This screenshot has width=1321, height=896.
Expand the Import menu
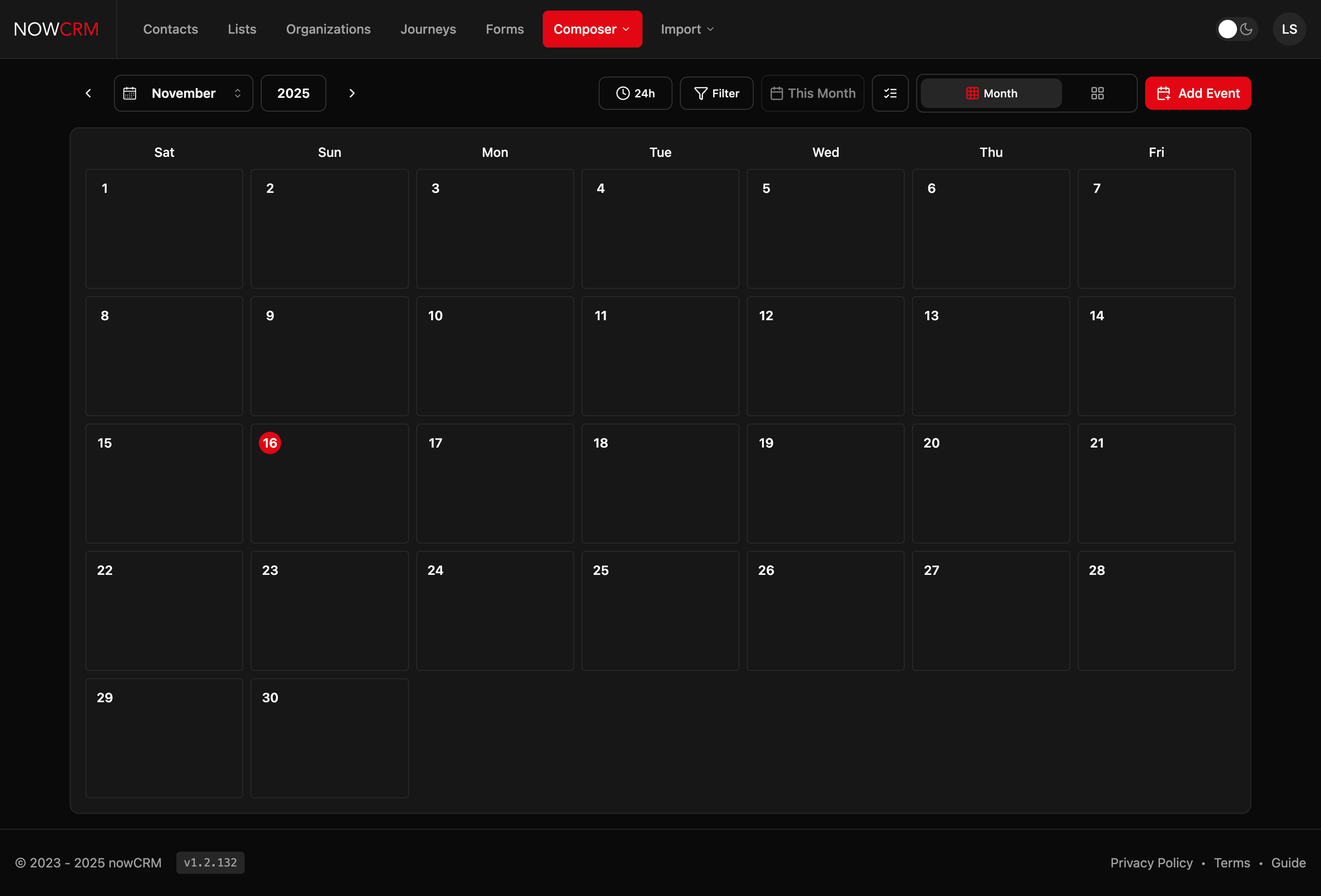687,29
